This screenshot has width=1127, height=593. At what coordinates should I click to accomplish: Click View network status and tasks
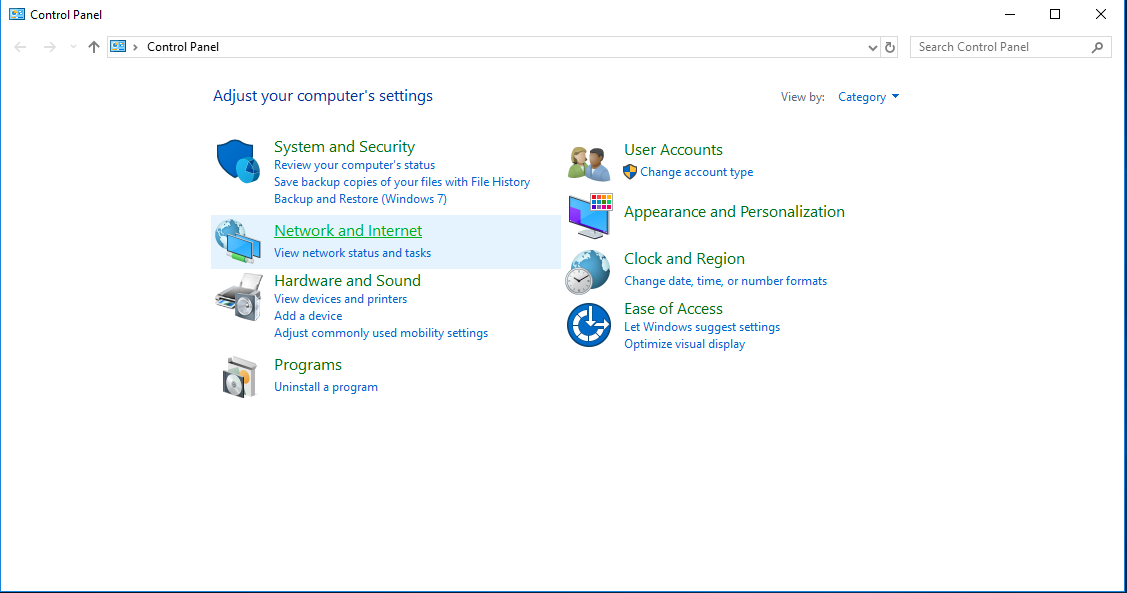352,252
